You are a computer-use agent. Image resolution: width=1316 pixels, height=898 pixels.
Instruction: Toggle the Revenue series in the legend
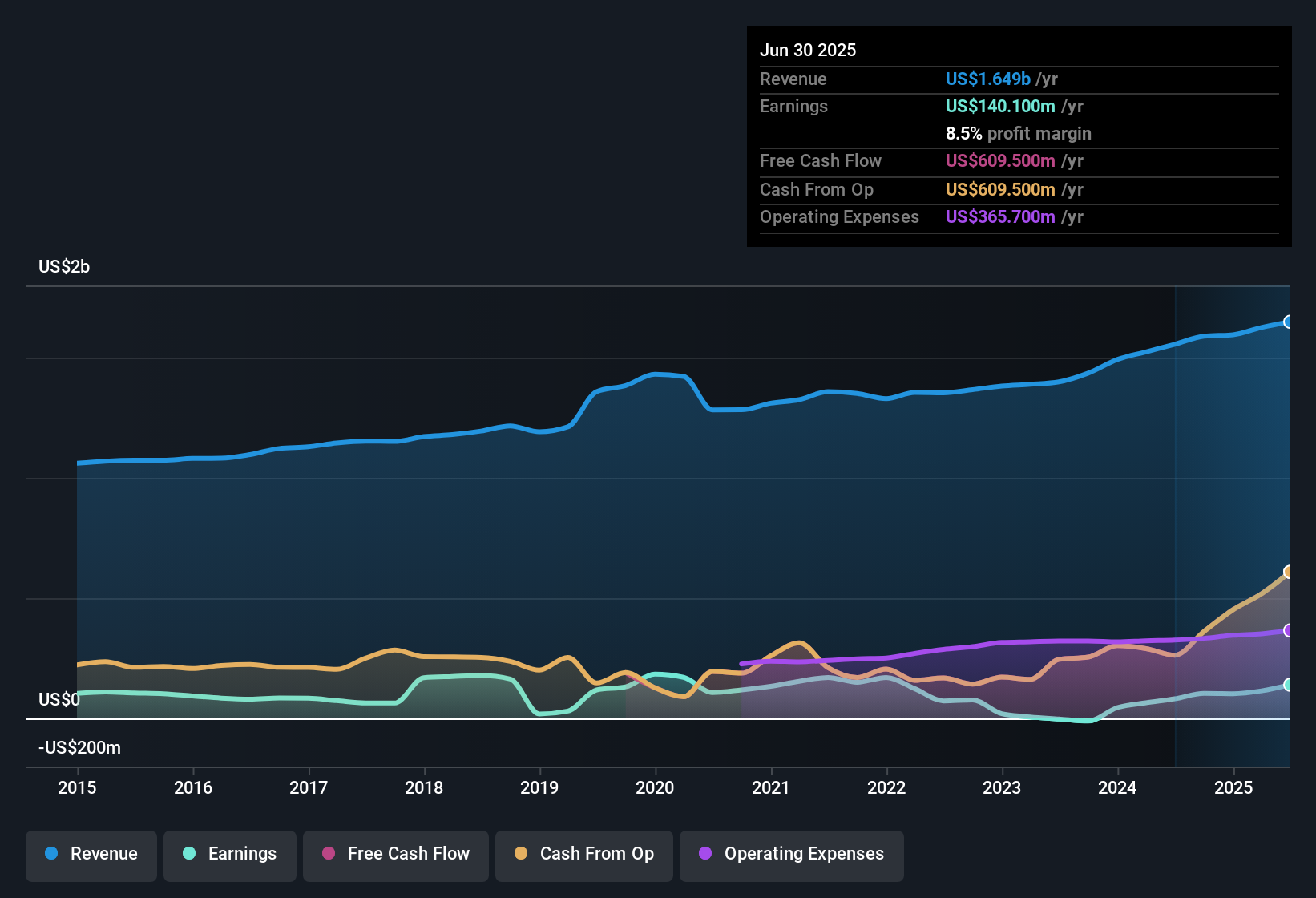tap(91, 854)
